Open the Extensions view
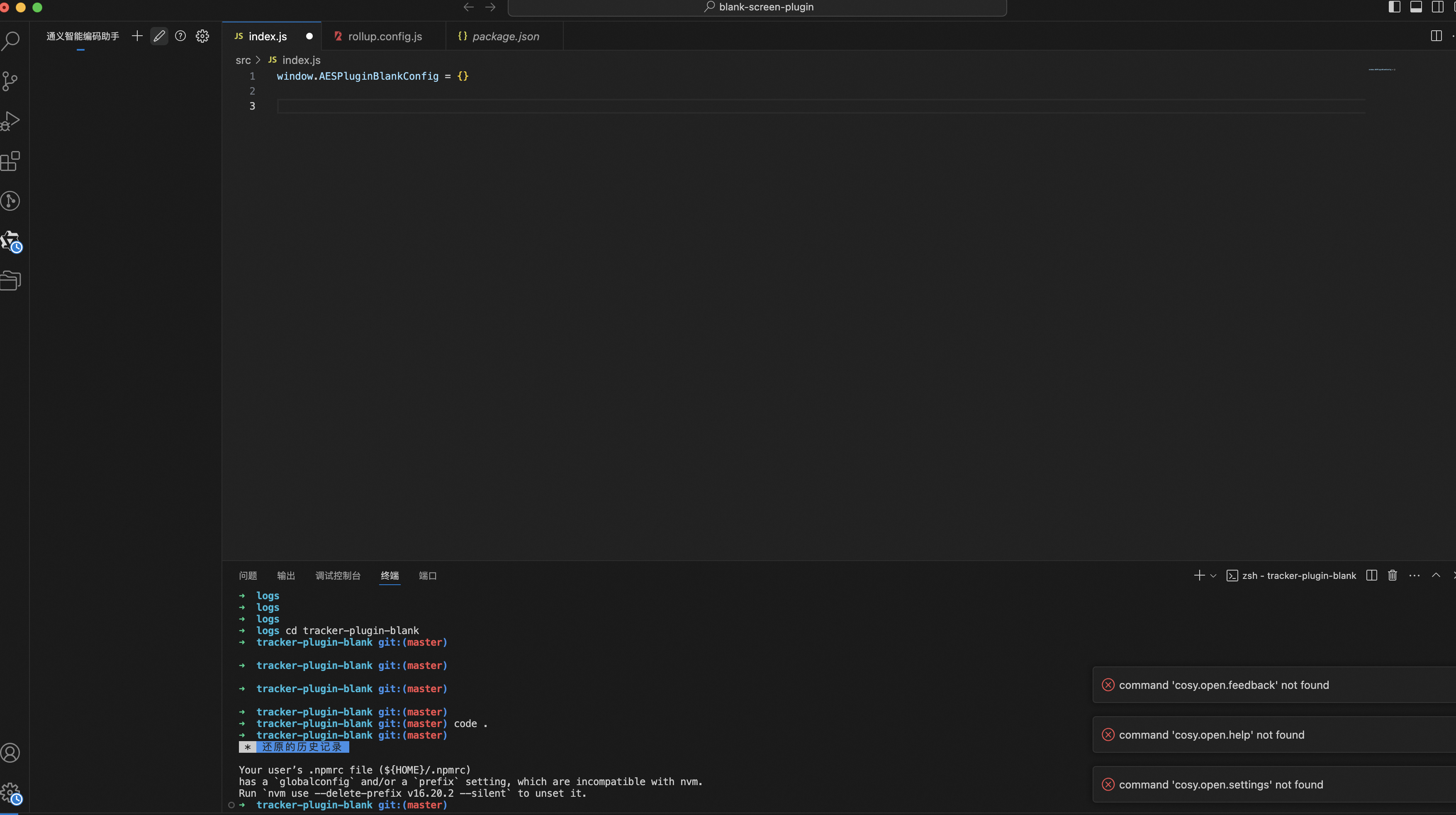 click(10, 161)
